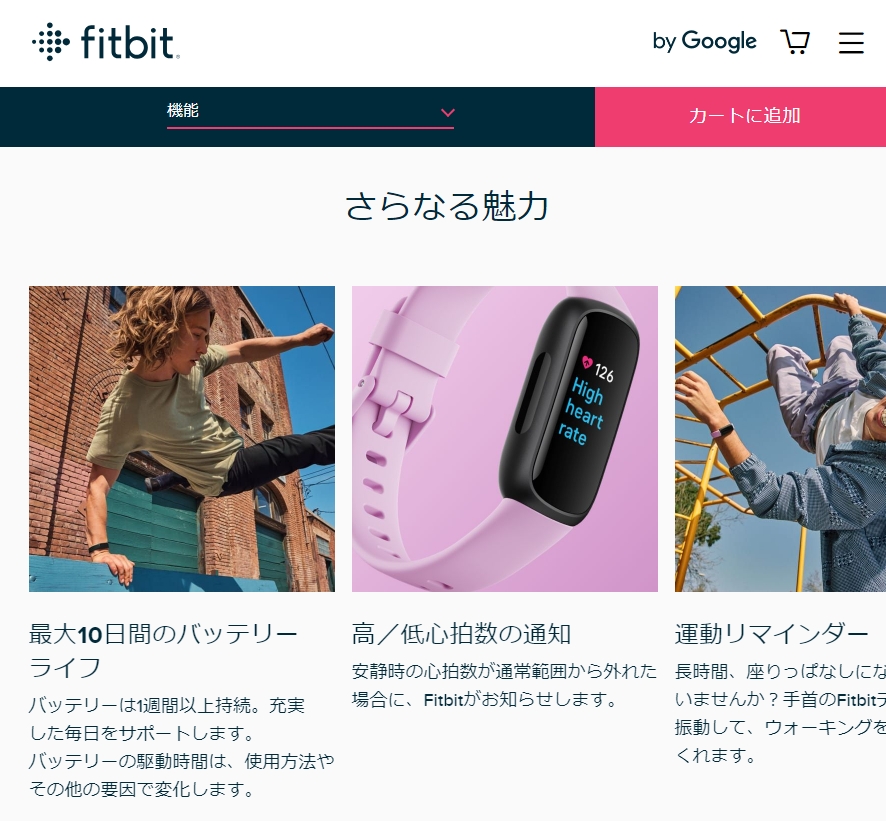
Task: Click the 126 heart rate readout on the tracker screen
Action: [603, 372]
